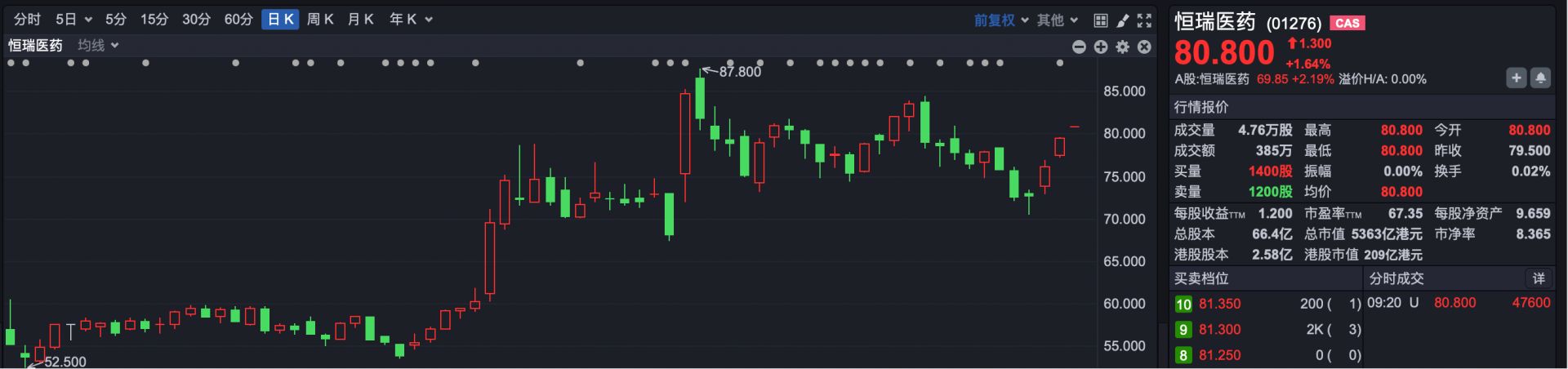Select the brush drawing tool
The height and width of the screenshot is (369, 1568).
click(x=1123, y=20)
